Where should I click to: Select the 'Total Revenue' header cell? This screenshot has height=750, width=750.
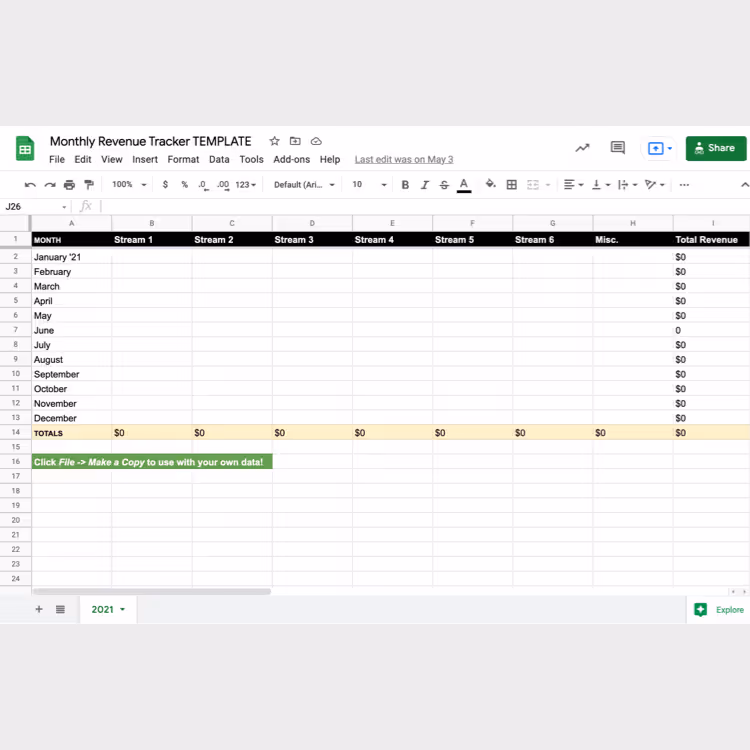tap(711, 240)
